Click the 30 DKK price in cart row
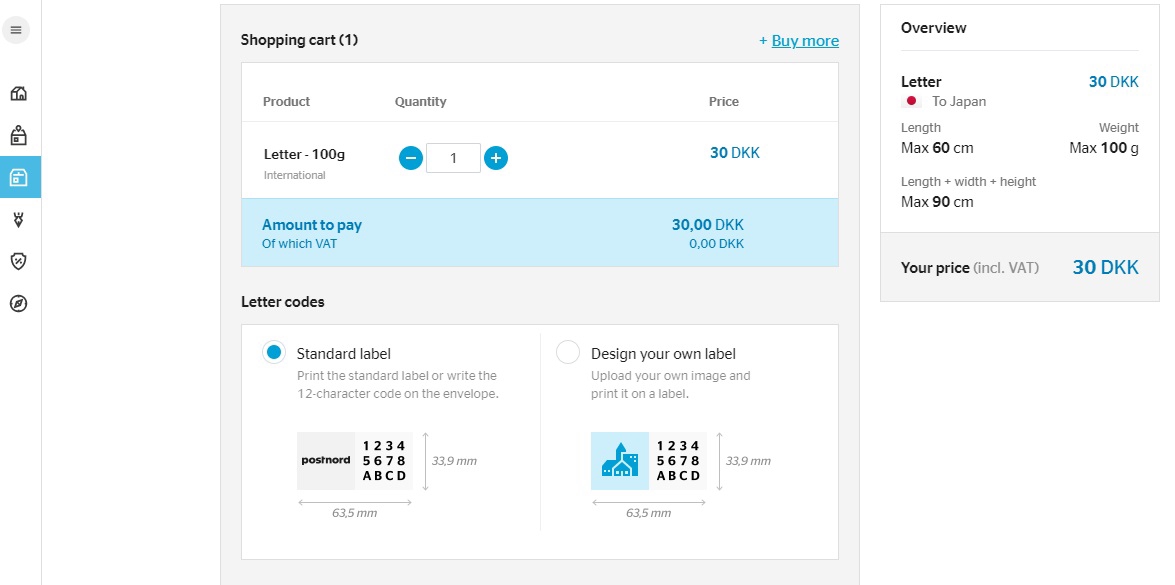 734,153
